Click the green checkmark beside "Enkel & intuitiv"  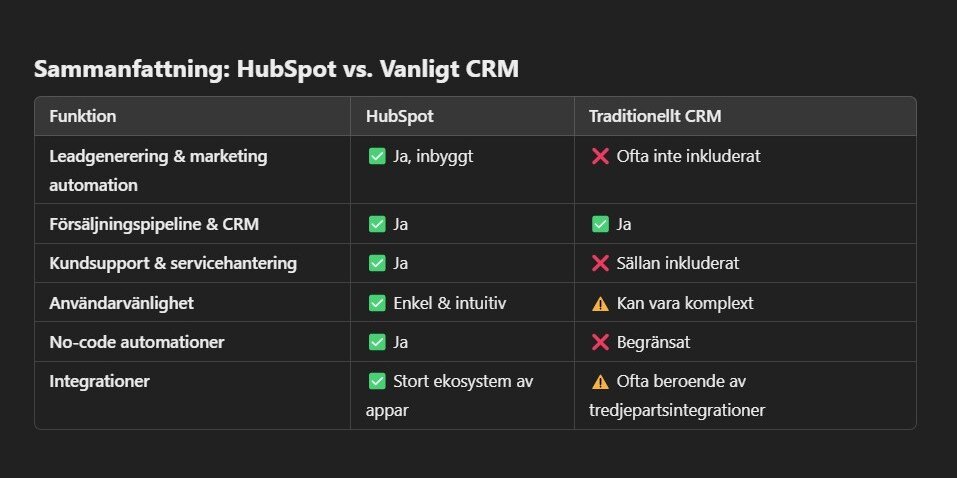377,303
